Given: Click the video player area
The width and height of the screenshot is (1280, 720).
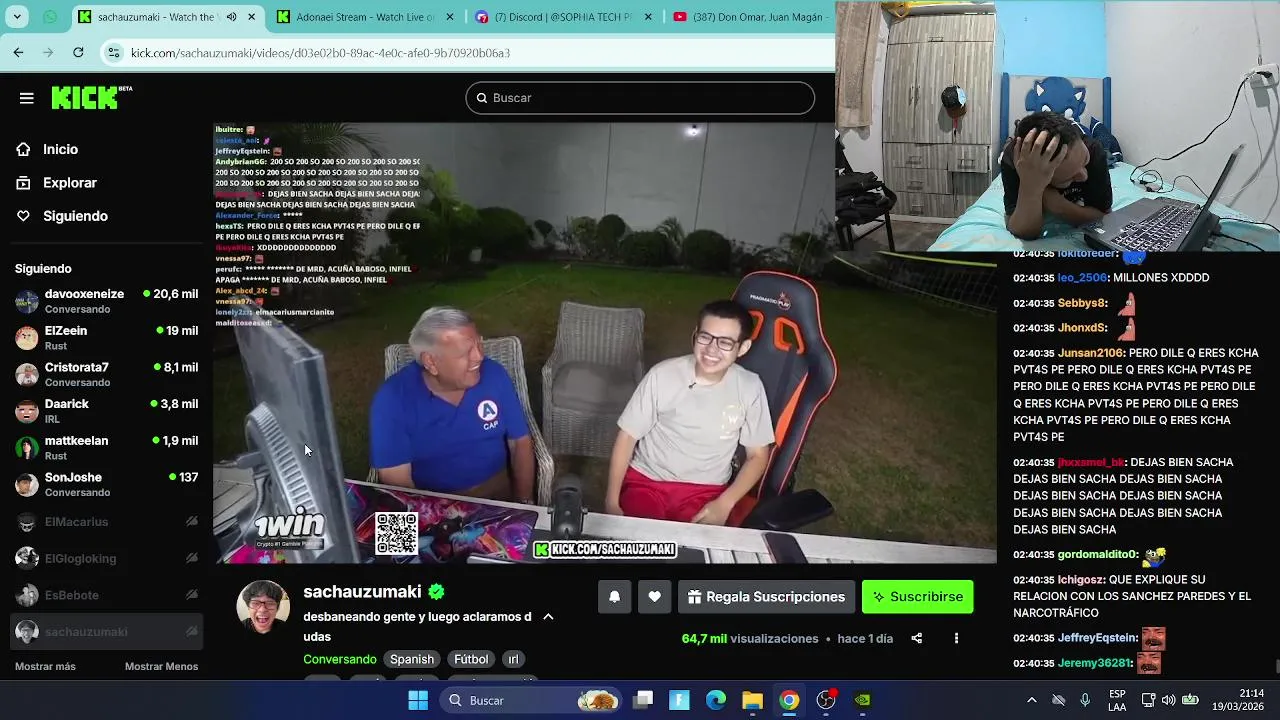Looking at the screenshot, I should tap(604, 343).
